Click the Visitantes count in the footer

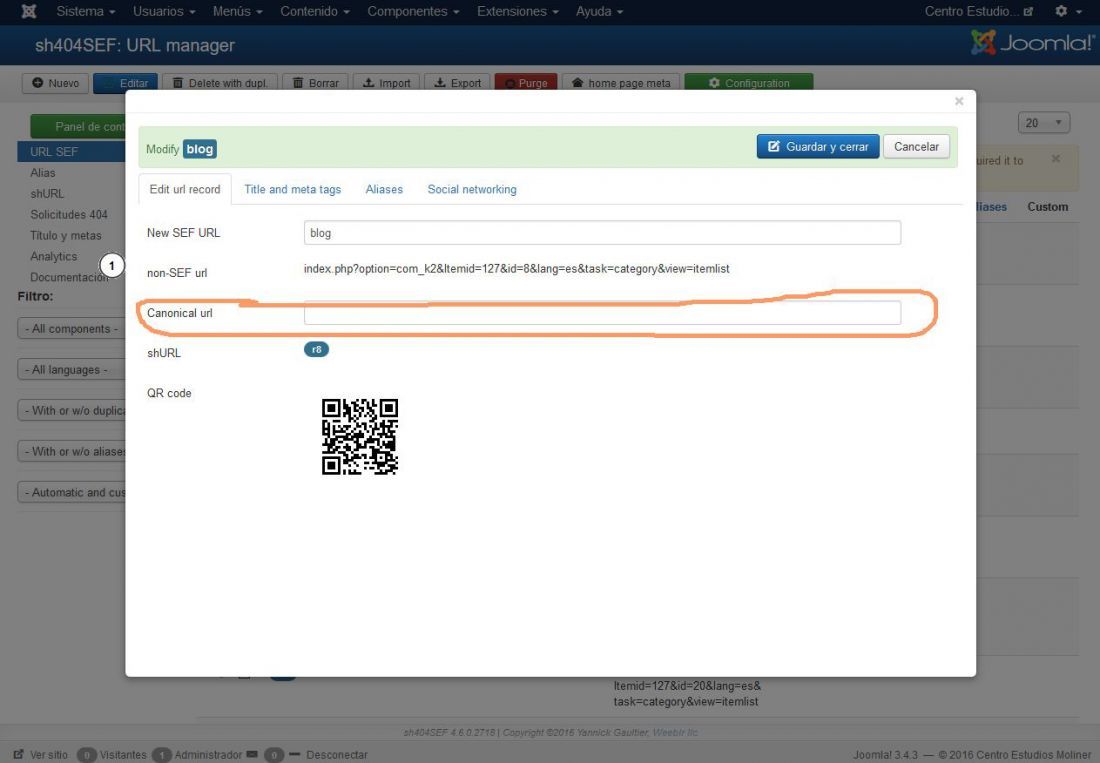(87, 755)
